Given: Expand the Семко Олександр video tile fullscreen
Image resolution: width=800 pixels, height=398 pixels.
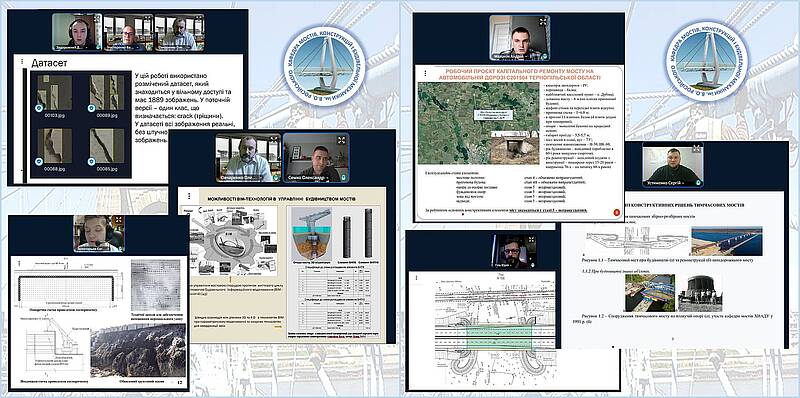Looking at the screenshot, I should click(x=341, y=140).
